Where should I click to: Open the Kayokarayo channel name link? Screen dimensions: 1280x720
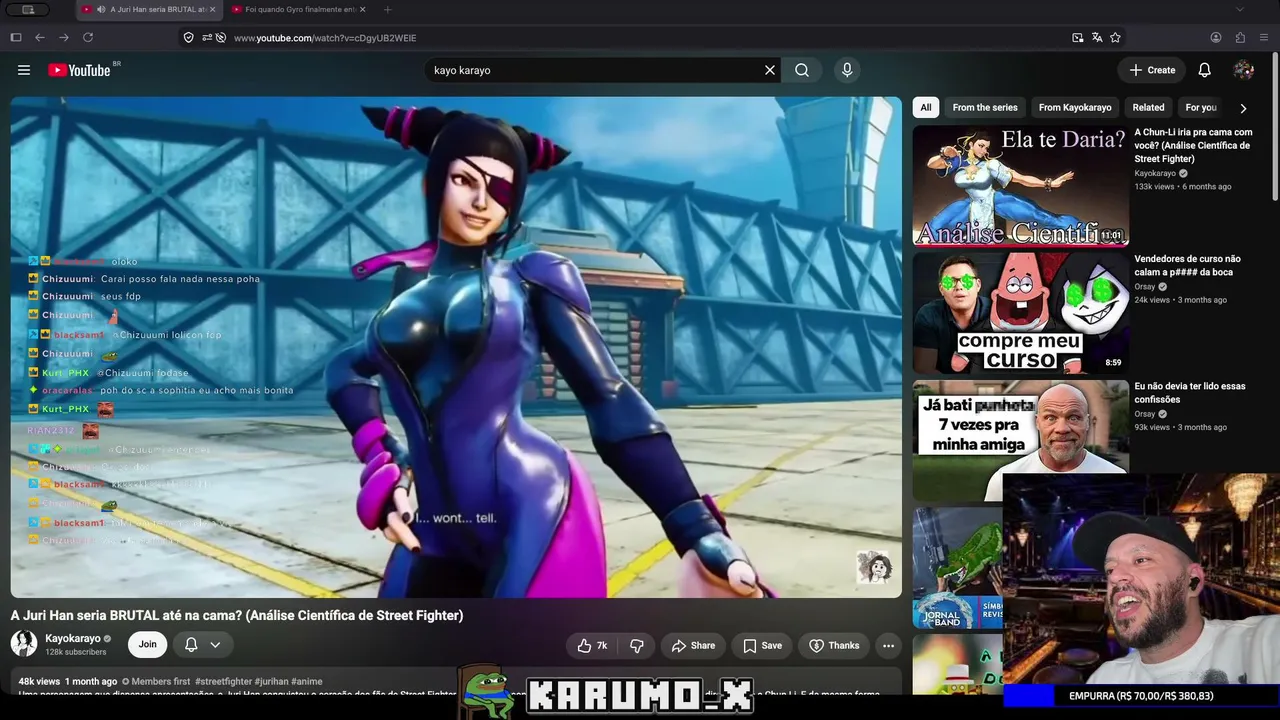coord(73,638)
